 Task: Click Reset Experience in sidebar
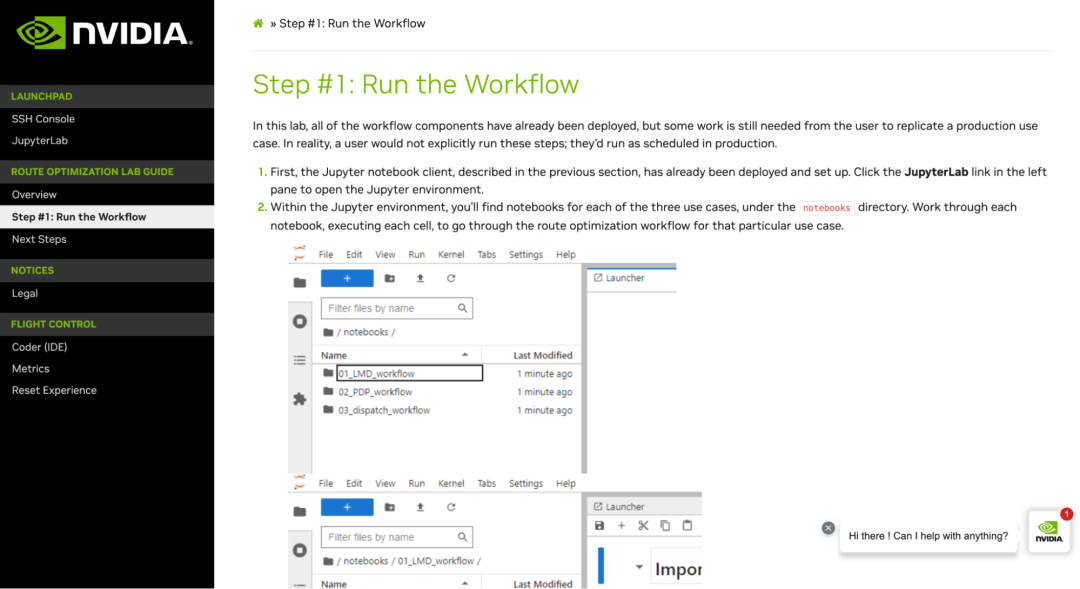pyautogui.click(x=54, y=391)
